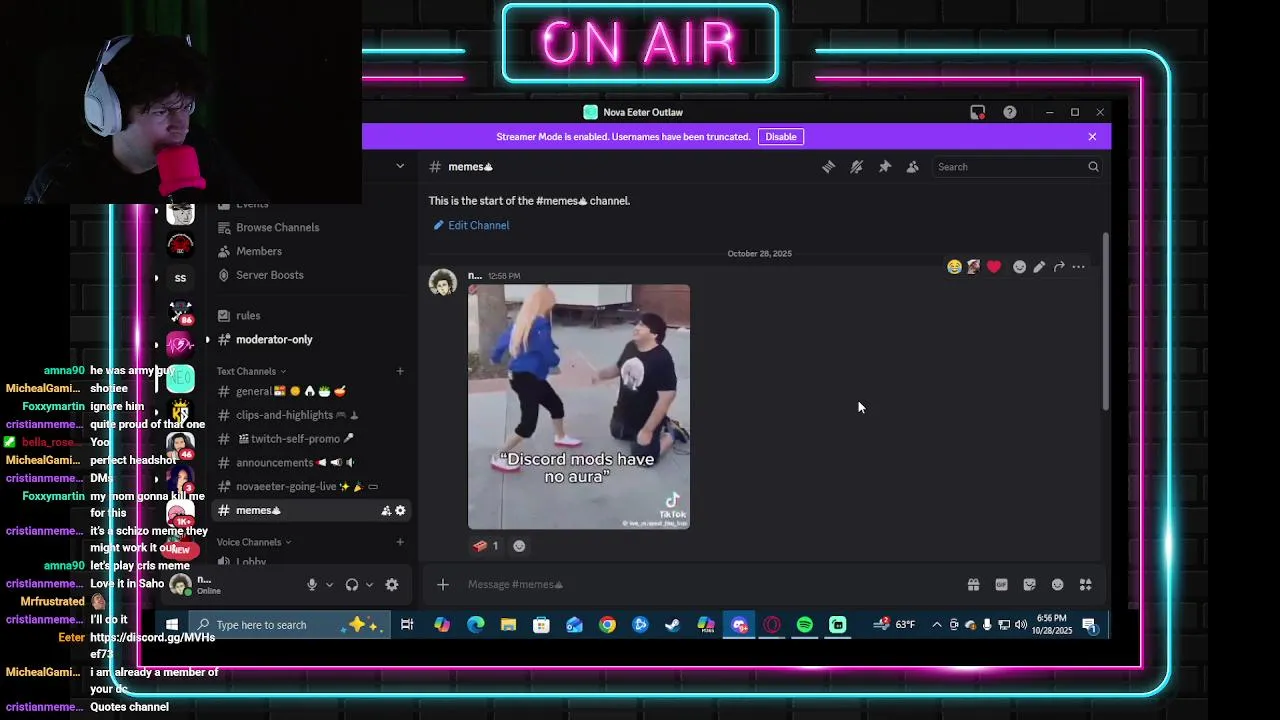This screenshot has width=1280, height=720.
Task: Open Members in the sidebar
Action: (x=312, y=252)
